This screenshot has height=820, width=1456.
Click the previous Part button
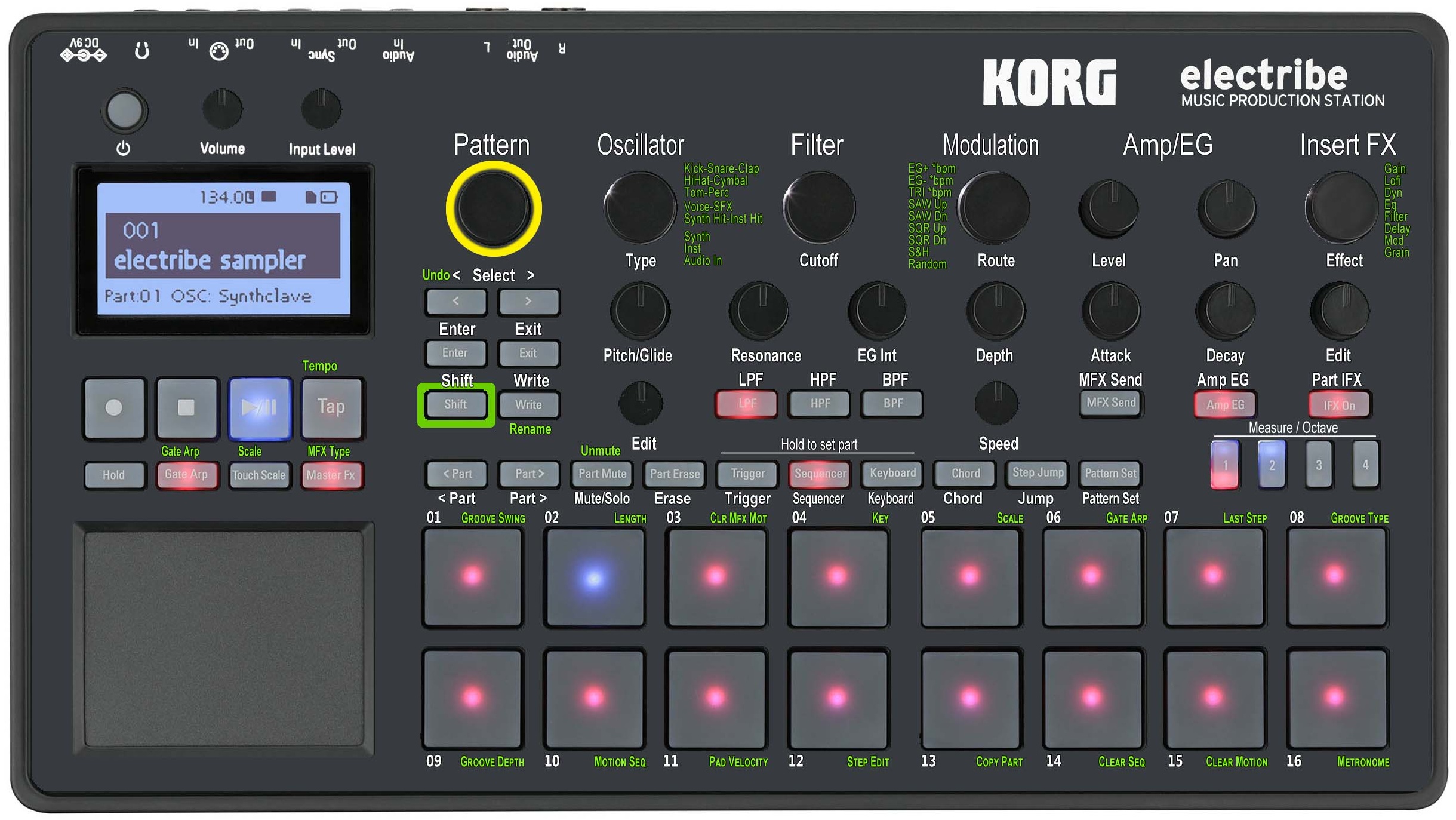457,474
